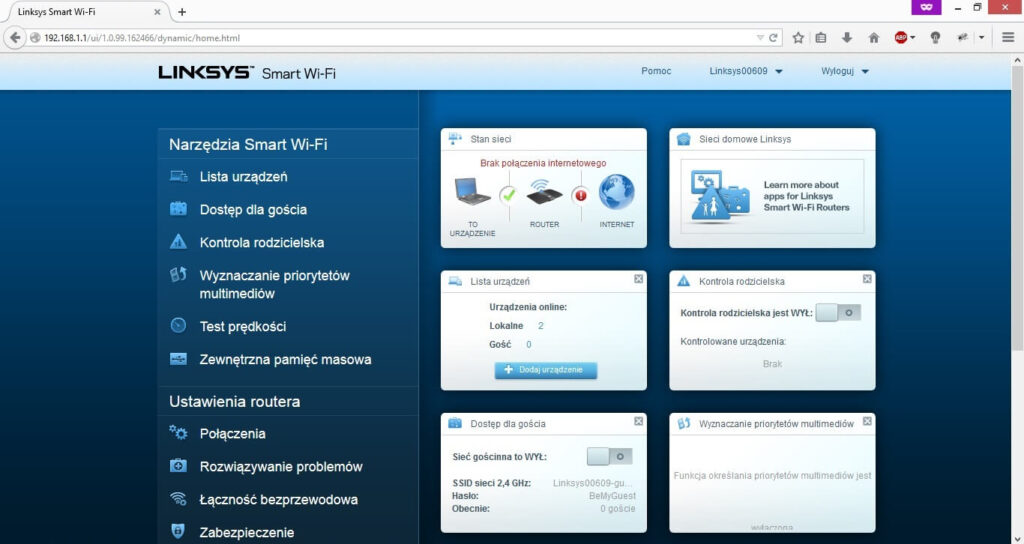The image size is (1024, 544).
Task: Open the Linksys apps learn-more banner
Action: [x=772, y=196]
